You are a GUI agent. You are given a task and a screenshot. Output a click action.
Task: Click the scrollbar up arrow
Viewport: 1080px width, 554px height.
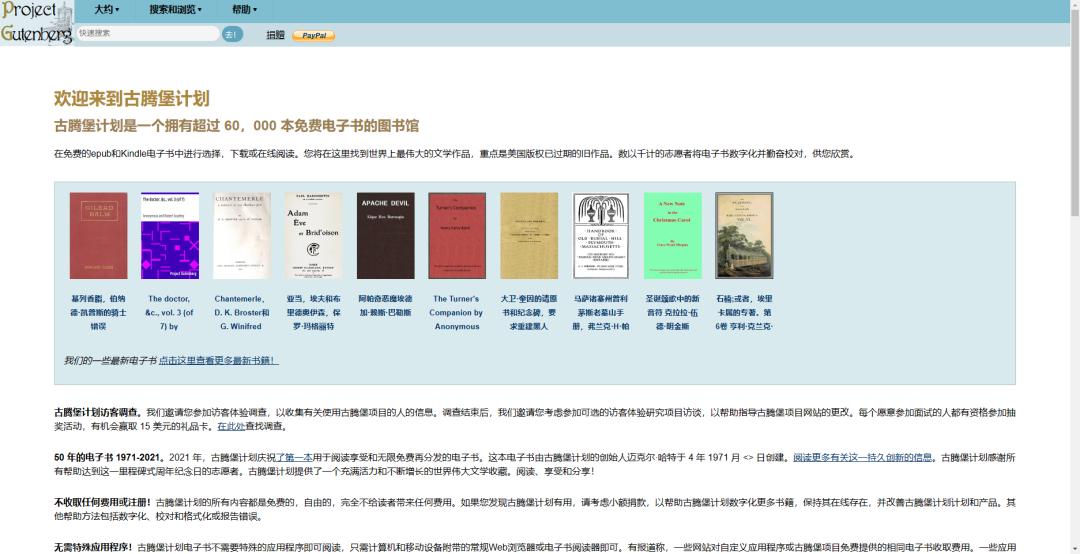tap(1074, 6)
